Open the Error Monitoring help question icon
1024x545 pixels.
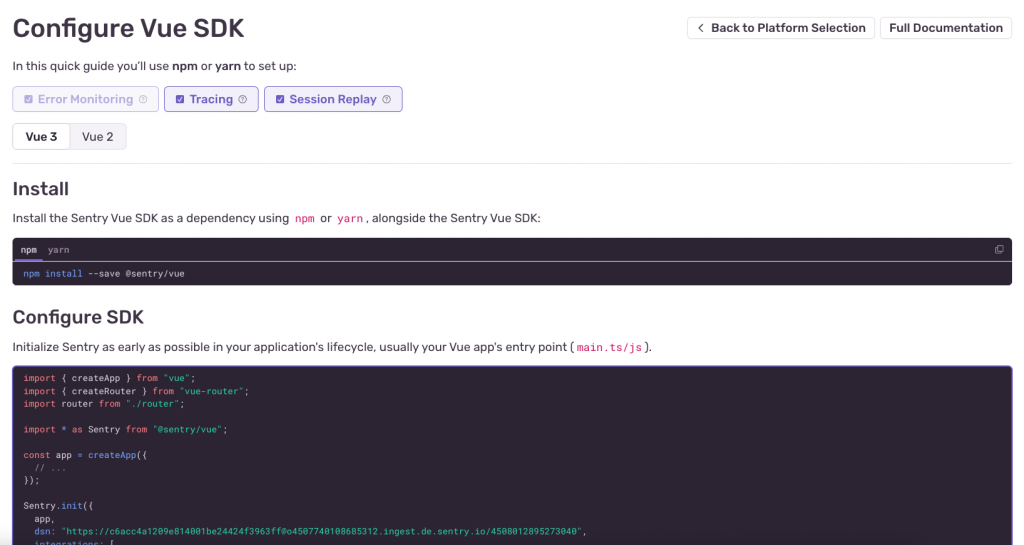click(x=143, y=99)
